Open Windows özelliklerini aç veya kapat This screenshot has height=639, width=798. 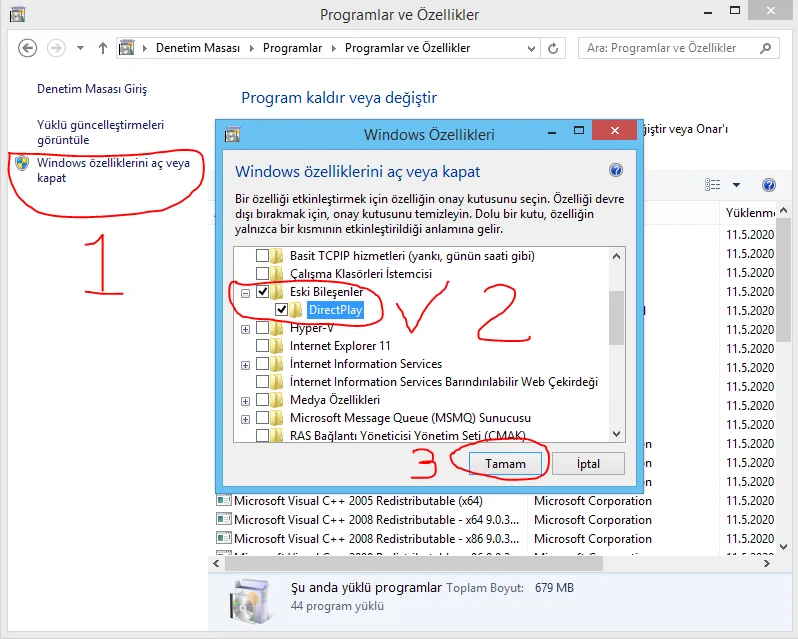click(x=113, y=170)
